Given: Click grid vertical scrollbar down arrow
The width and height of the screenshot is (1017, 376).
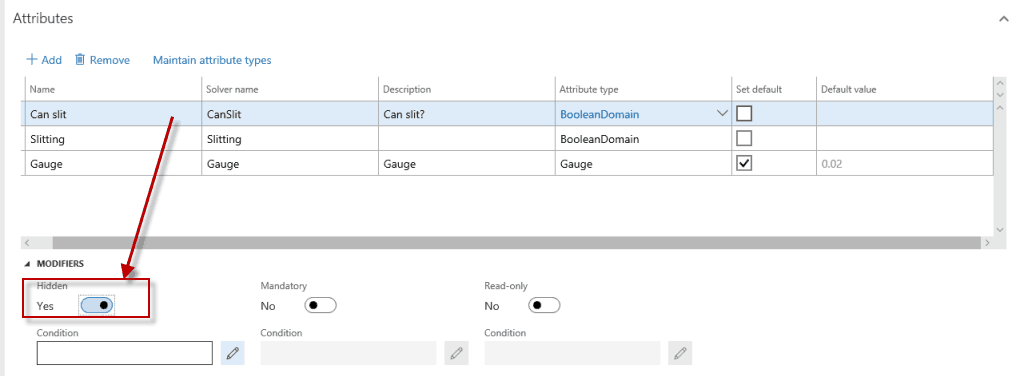Looking at the screenshot, I should [999, 229].
